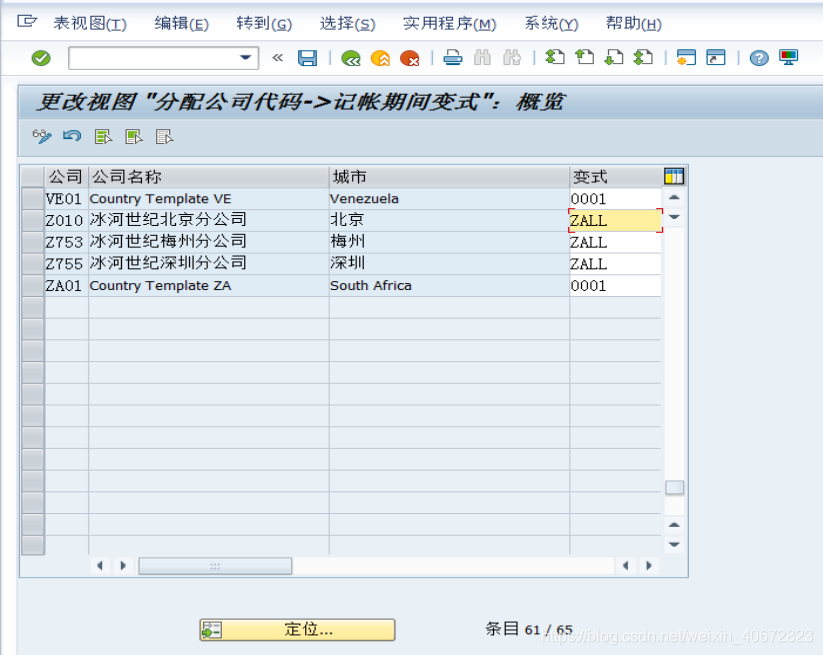
Task: Click variant field 0001 for VE01
Action: coord(615,199)
